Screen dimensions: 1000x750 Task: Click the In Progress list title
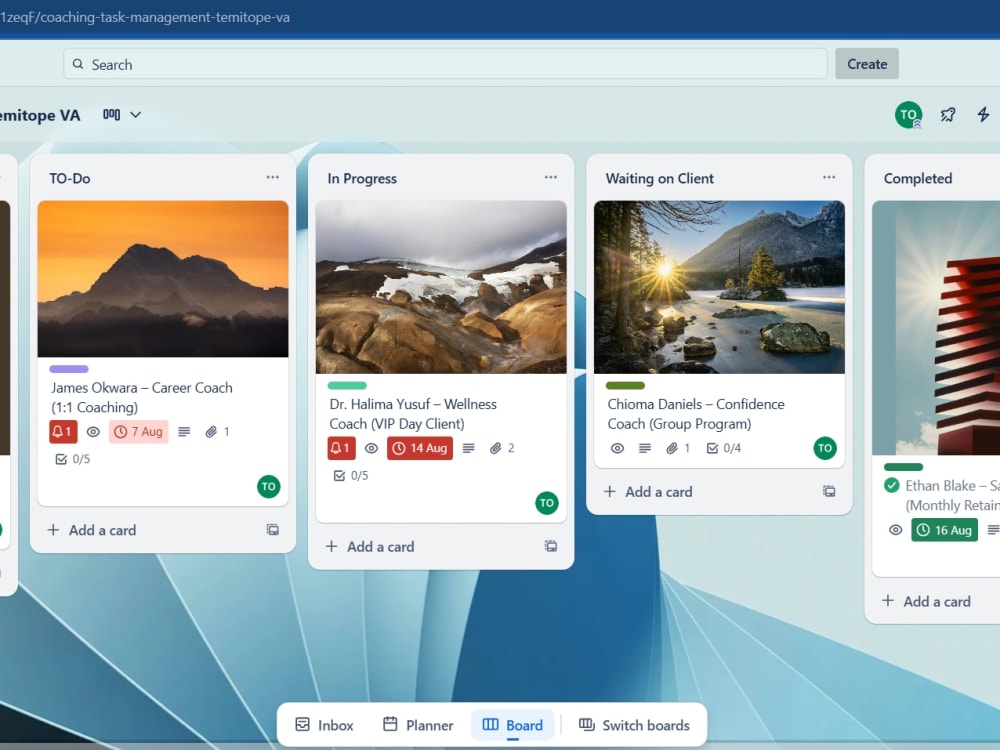(x=362, y=179)
